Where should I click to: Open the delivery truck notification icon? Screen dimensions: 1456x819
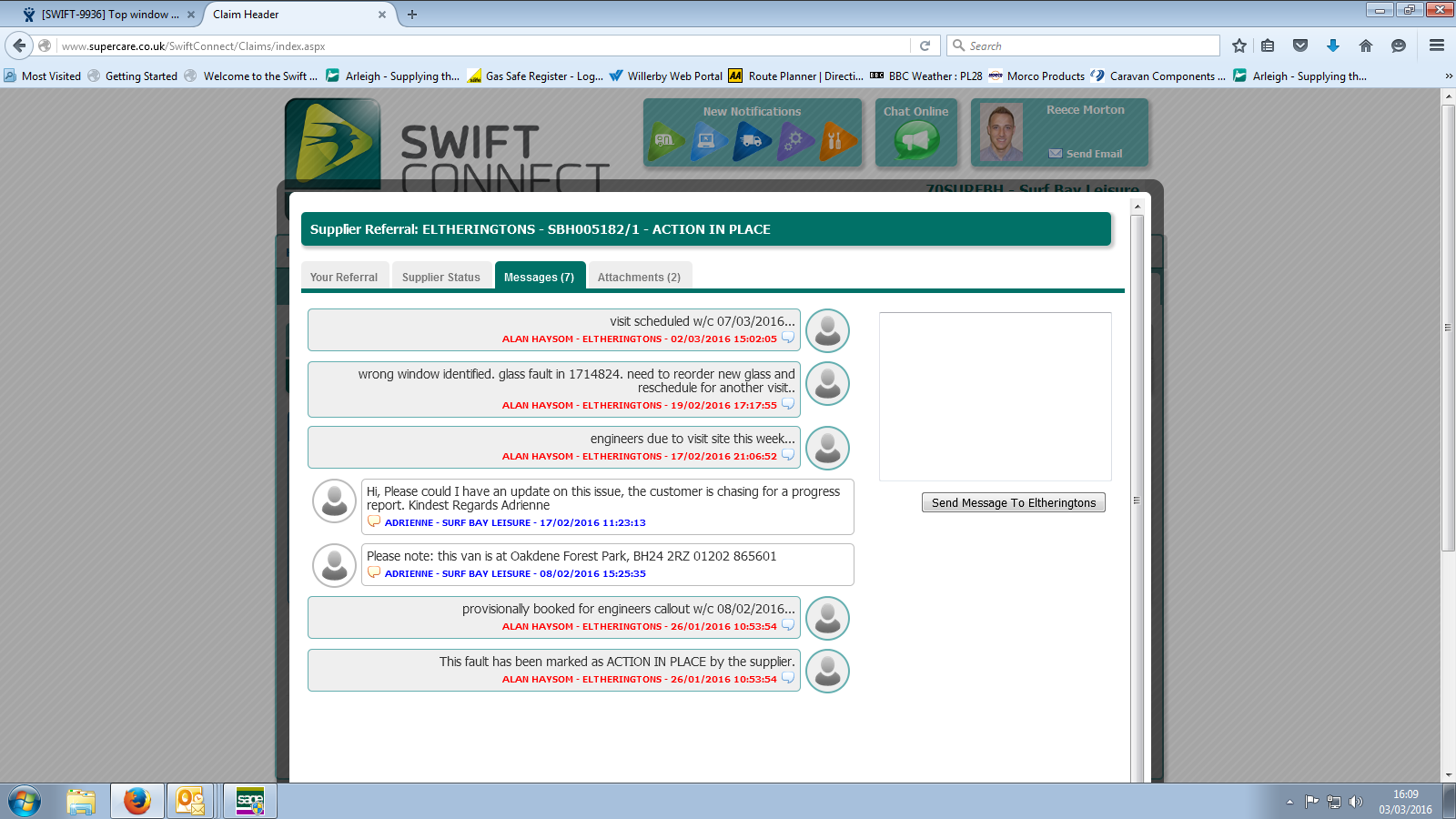coord(752,141)
